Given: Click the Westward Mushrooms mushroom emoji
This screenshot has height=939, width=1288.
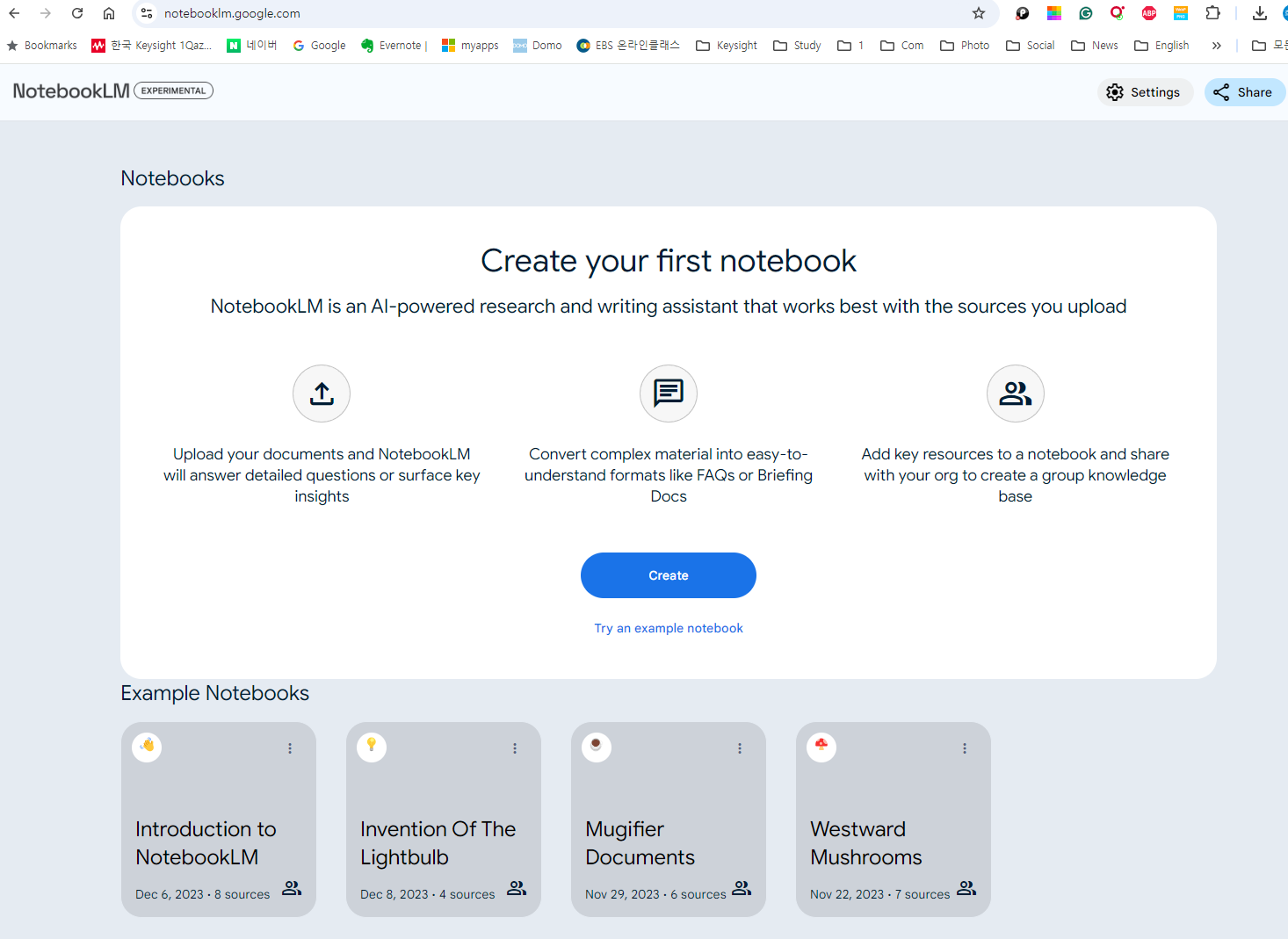Looking at the screenshot, I should point(821,748).
